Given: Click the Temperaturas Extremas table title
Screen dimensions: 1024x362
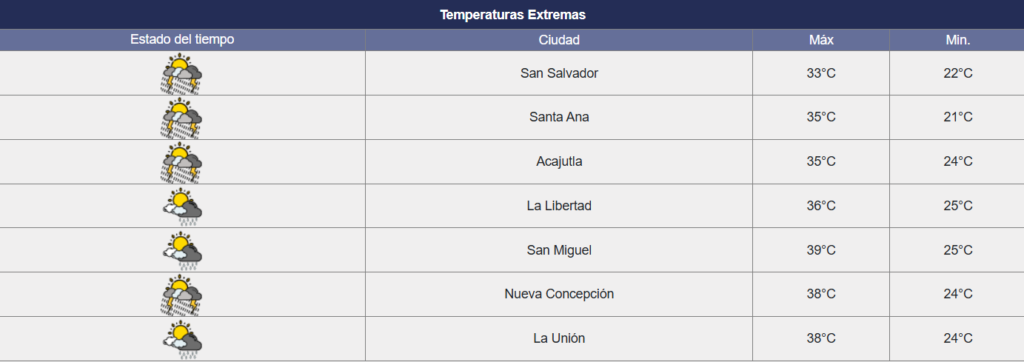Looking at the screenshot, I should pos(512,14).
